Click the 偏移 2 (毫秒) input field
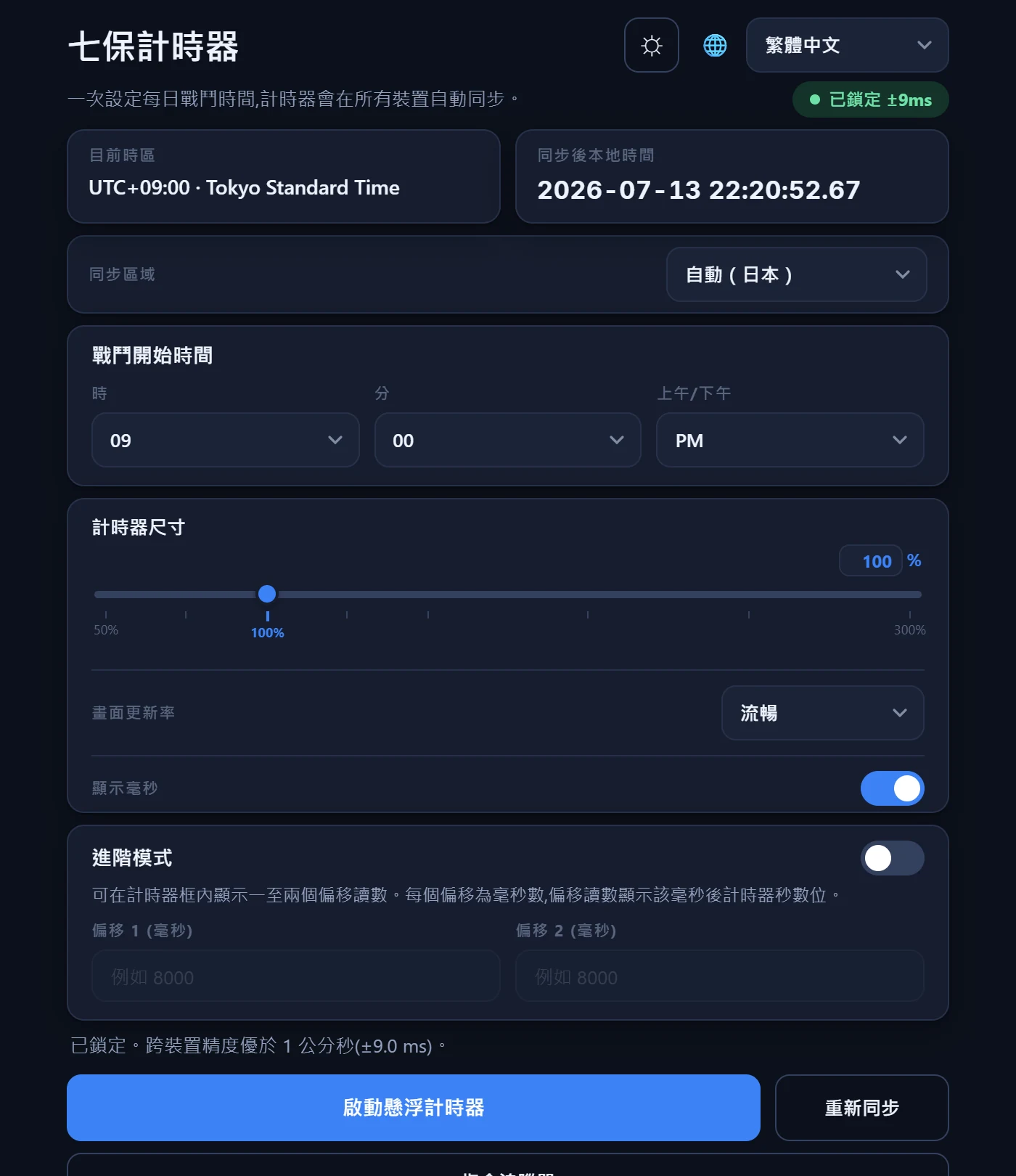This screenshot has width=1016, height=1176. click(x=719, y=976)
